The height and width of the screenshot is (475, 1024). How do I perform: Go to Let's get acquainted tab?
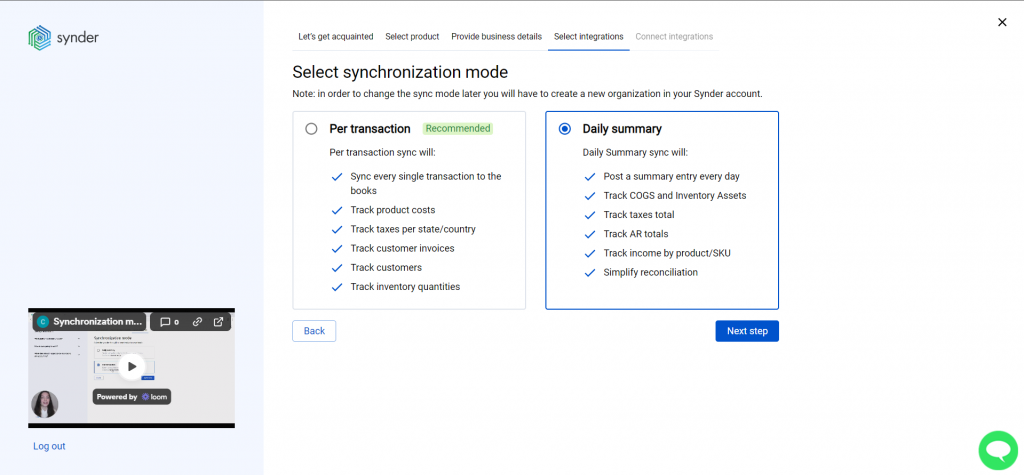336,37
